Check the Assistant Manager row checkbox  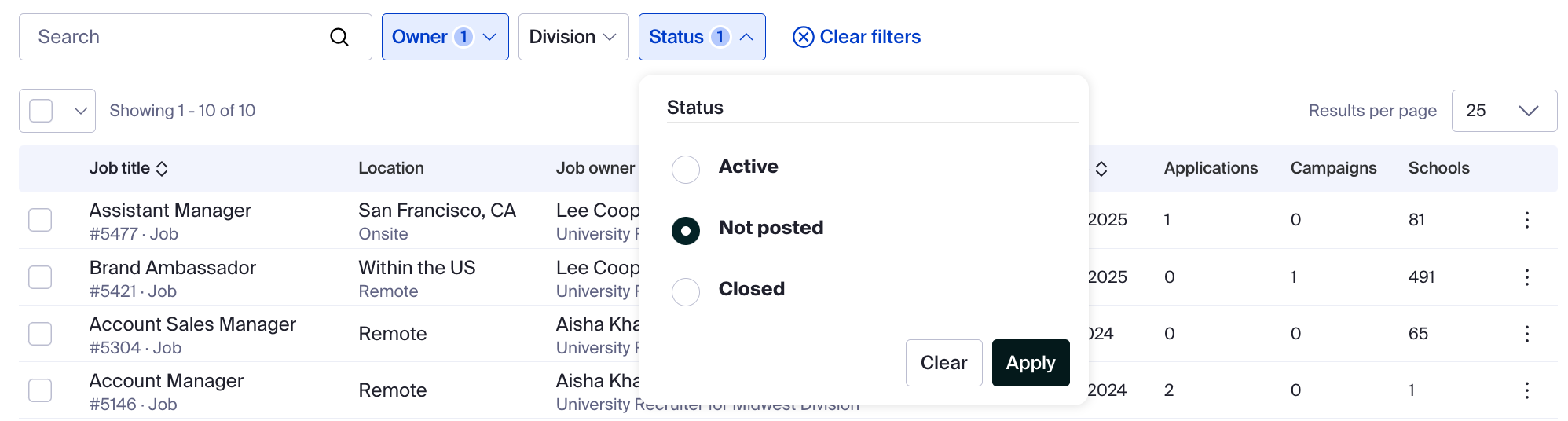pos(40,220)
